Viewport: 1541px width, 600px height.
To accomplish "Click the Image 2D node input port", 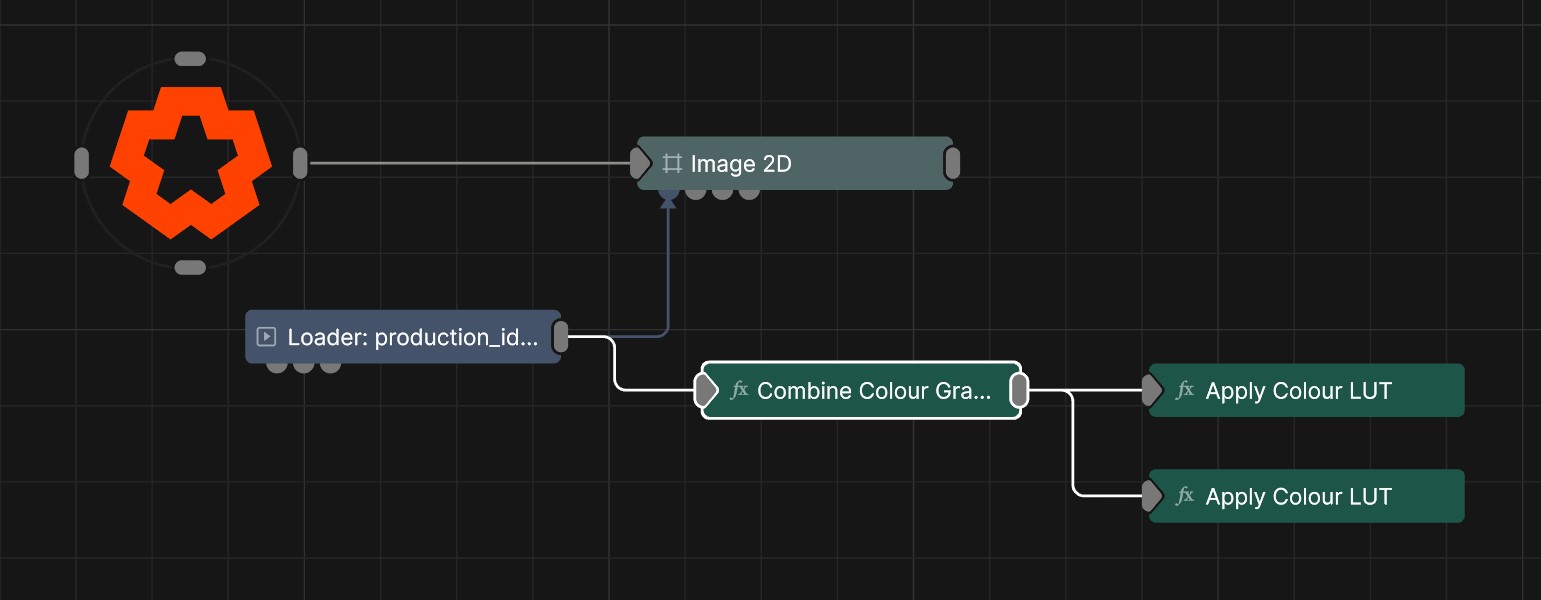I will [640, 163].
